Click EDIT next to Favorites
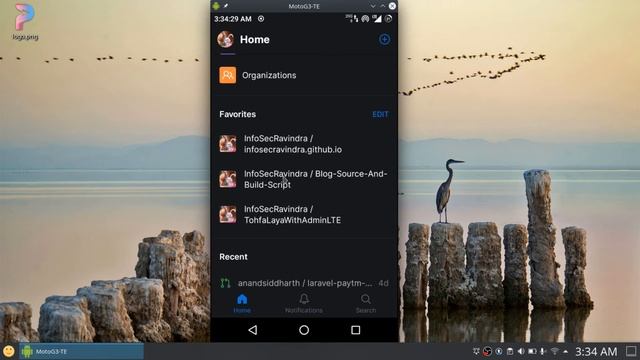640x360 pixels. click(x=380, y=114)
